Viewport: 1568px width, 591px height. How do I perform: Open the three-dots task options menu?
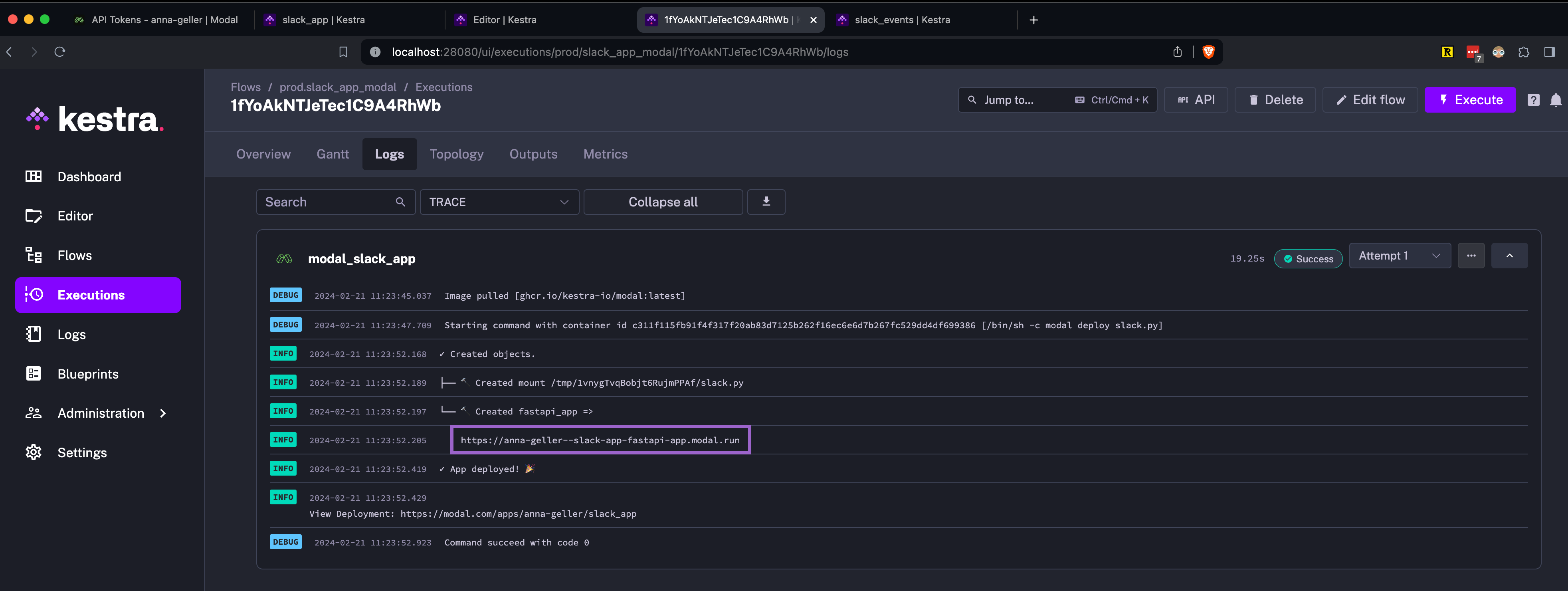(x=1471, y=256)
